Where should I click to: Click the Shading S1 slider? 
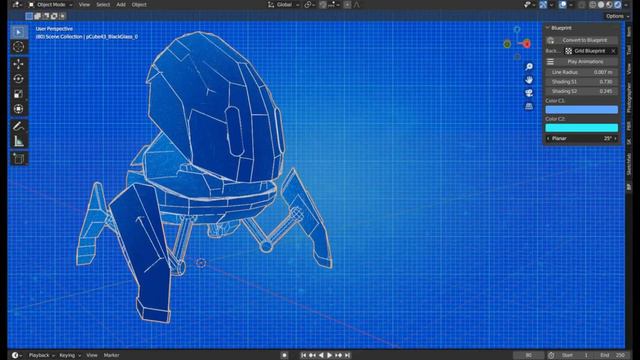click(x=582, y=82)
